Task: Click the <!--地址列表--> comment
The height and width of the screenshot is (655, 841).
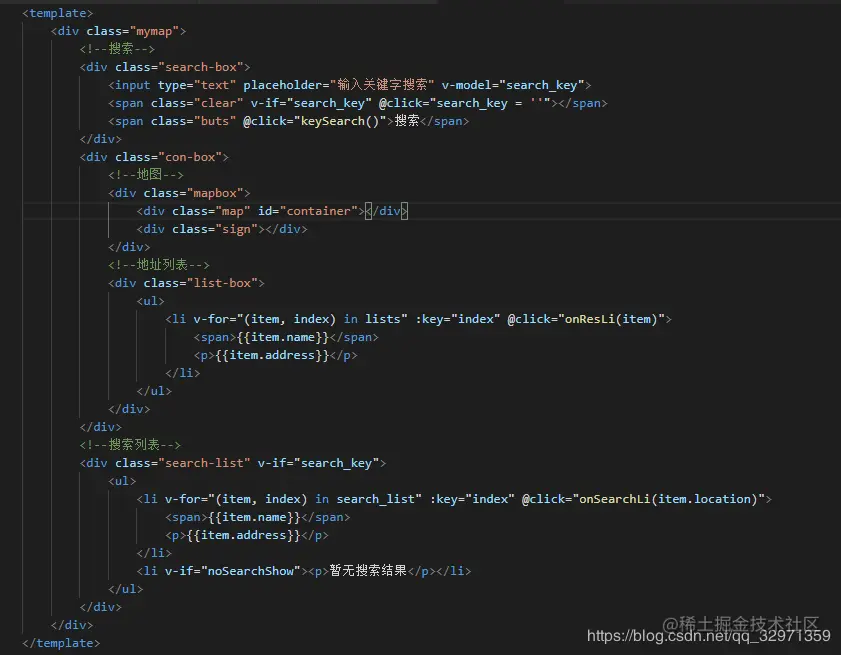Action: [159, 265]
